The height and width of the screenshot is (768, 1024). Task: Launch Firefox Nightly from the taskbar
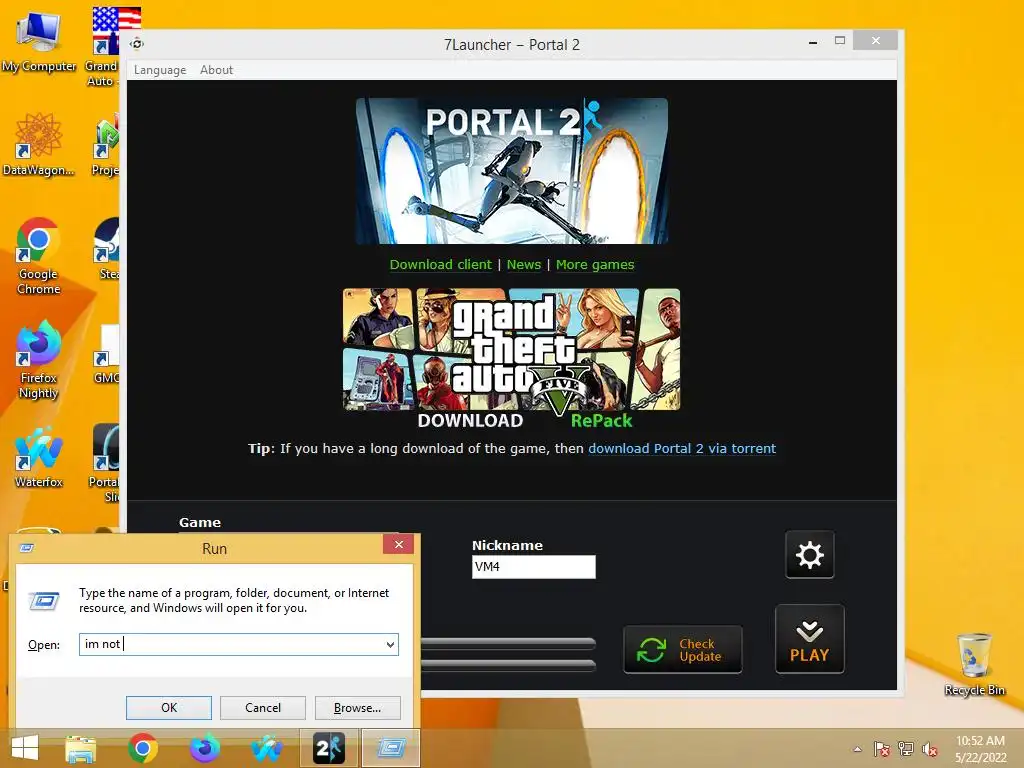click(x=204, y=748)
